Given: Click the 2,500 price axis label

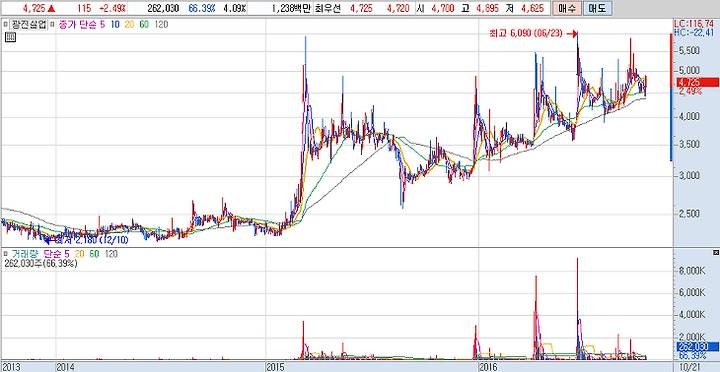Looking at the screenshot, I should [690, 214].
